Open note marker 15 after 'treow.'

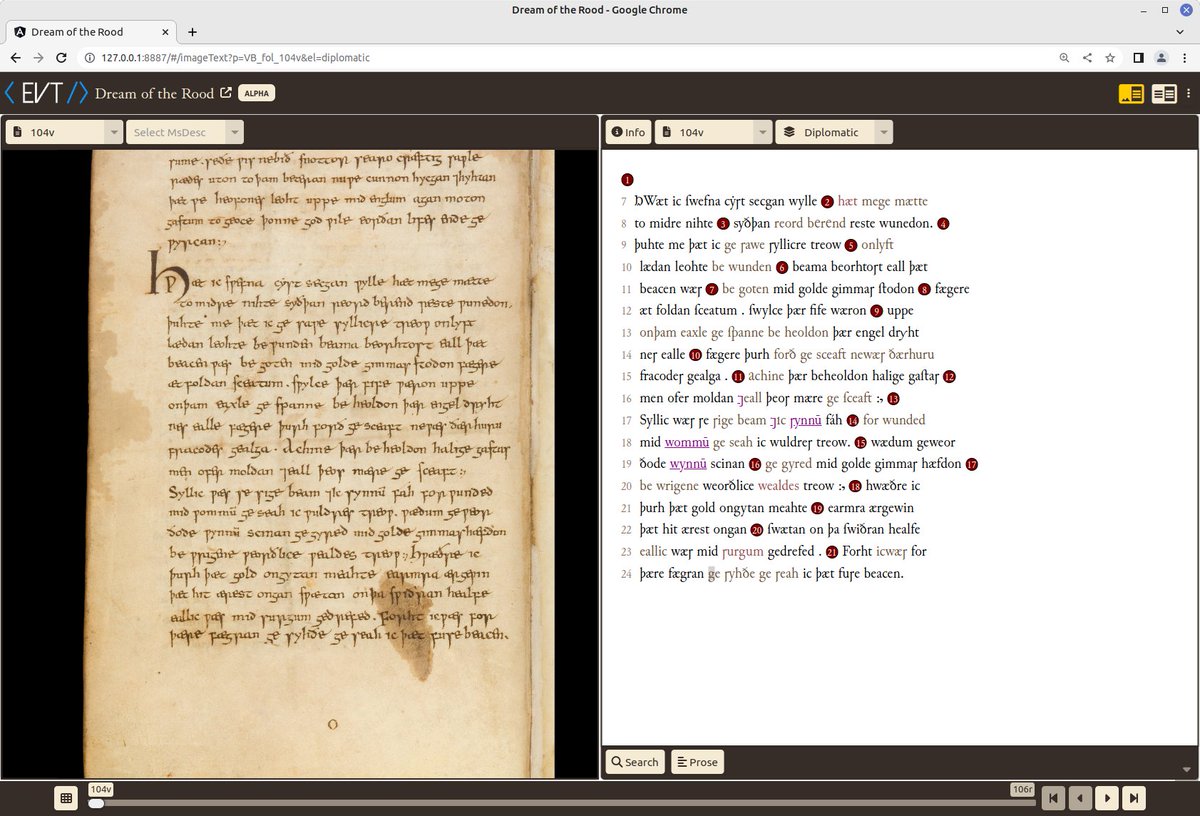(x=860, y=442)
